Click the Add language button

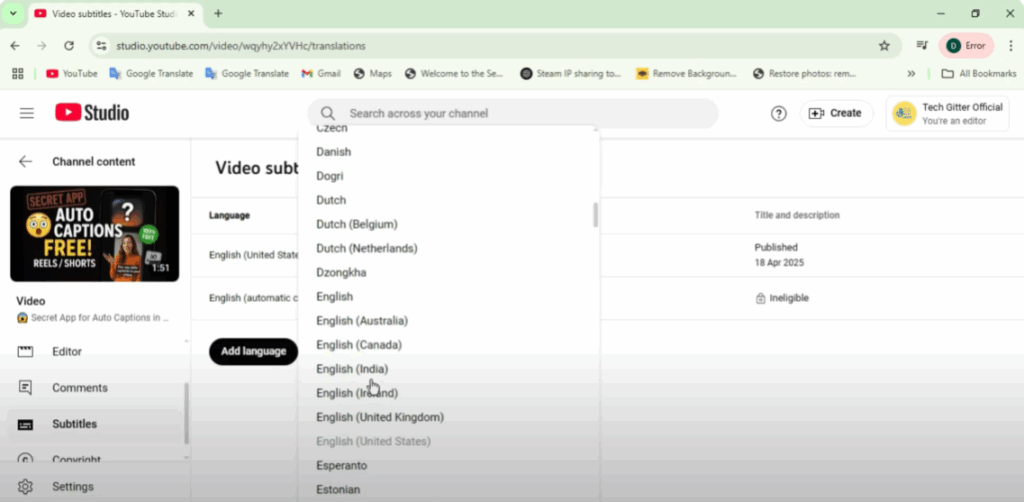click(x=253, y=351)
